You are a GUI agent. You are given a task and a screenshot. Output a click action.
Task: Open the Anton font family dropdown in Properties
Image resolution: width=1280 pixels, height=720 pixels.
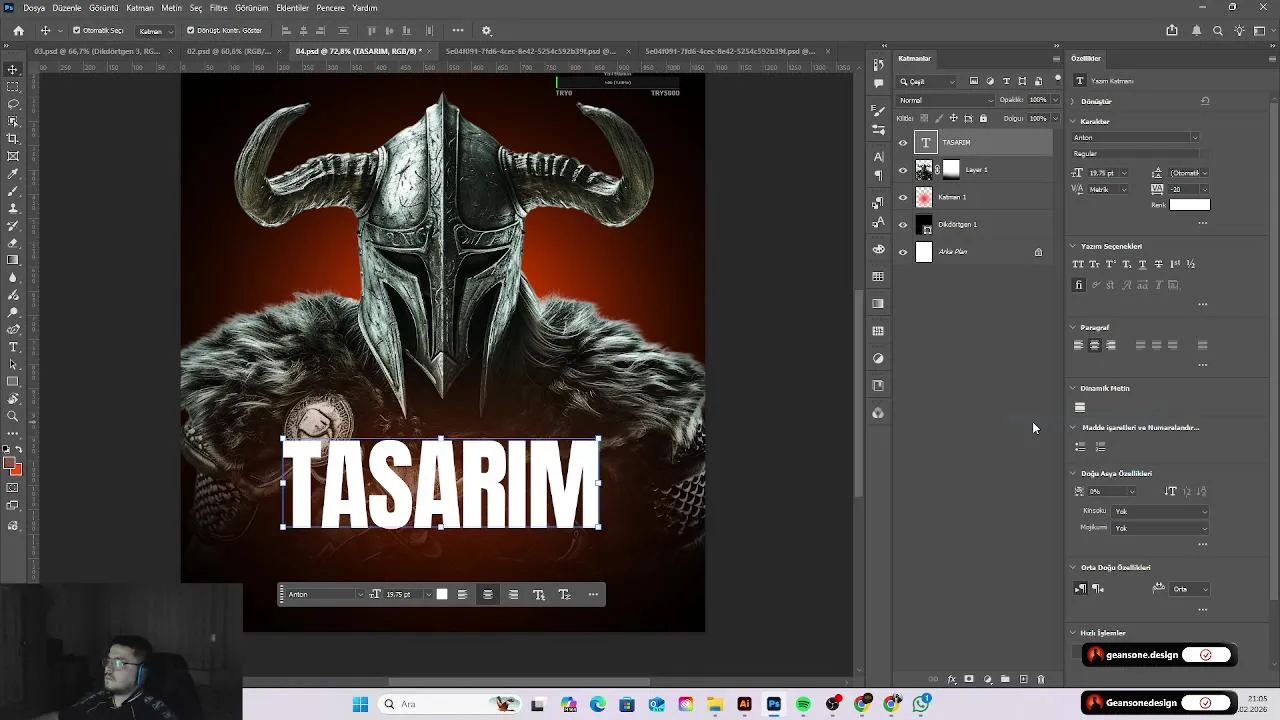point(1136,138)
